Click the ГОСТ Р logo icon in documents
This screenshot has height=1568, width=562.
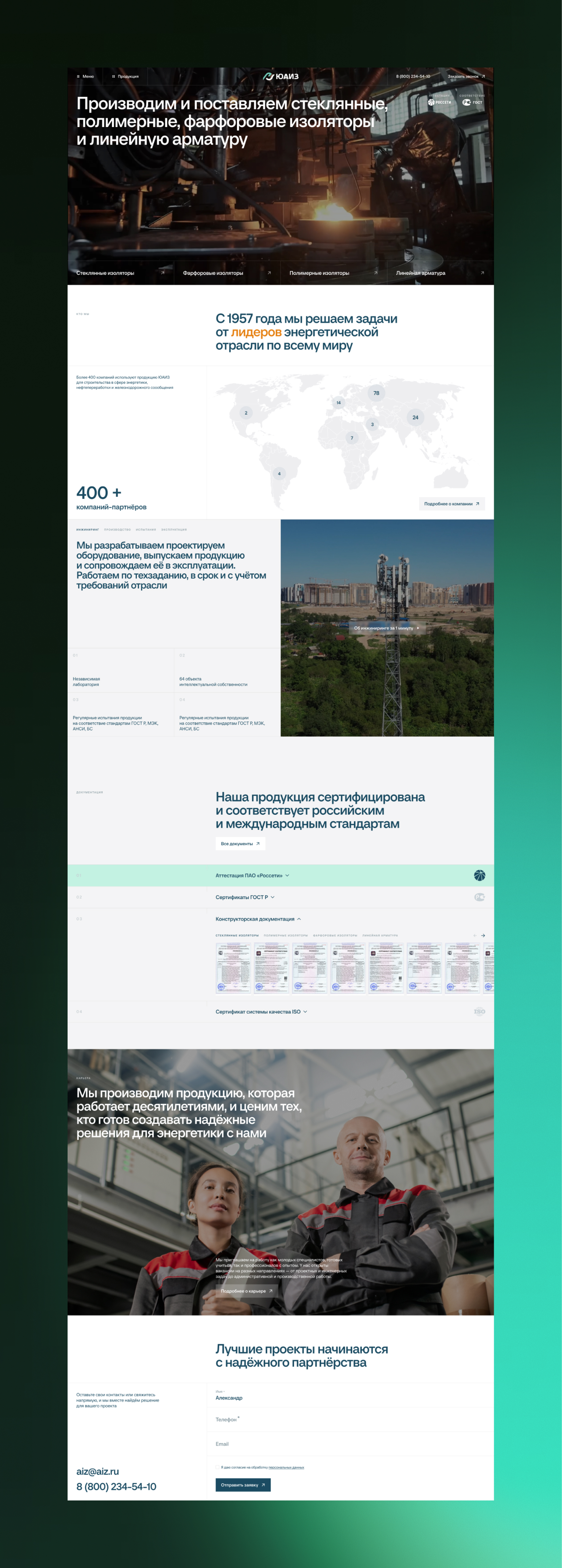(480, 897)
